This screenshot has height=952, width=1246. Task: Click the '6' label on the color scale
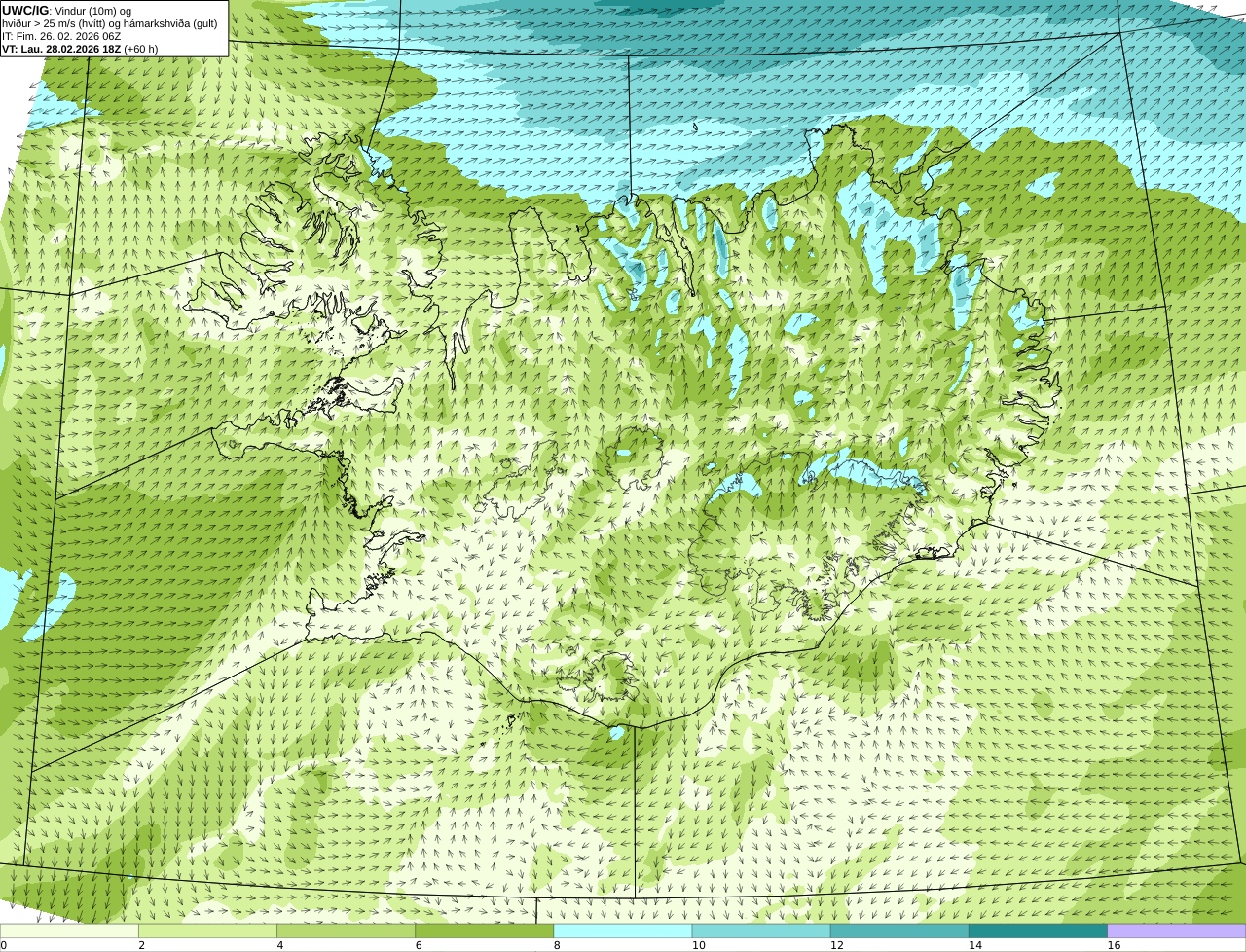coord(419,945)
